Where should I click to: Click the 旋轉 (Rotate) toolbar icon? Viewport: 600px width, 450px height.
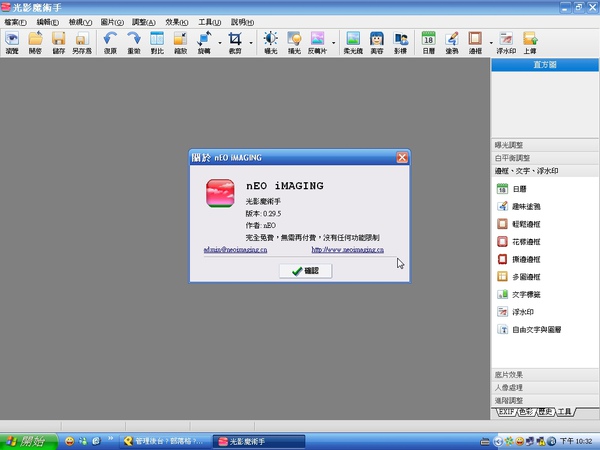[x=204, y=42]
